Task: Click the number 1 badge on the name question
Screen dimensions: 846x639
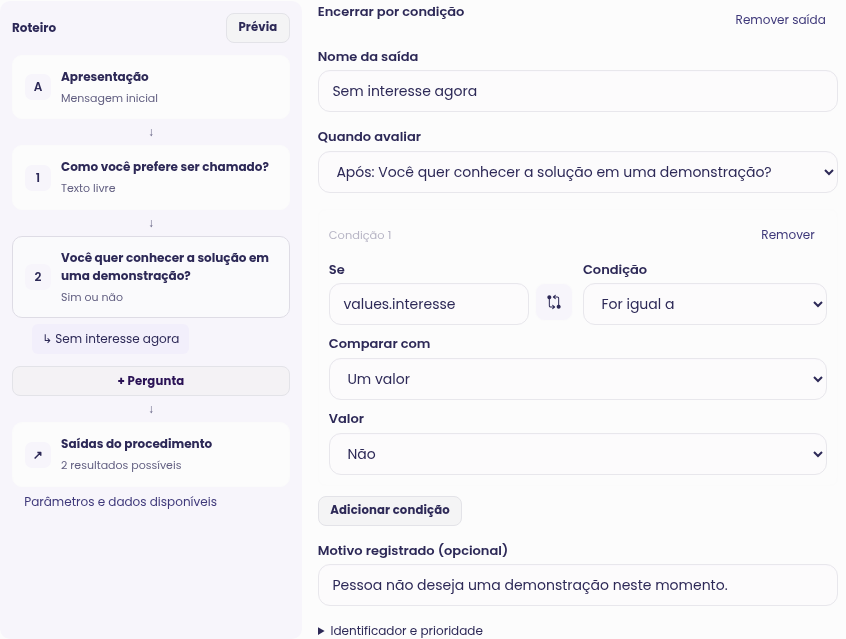Action: point(38,178)
